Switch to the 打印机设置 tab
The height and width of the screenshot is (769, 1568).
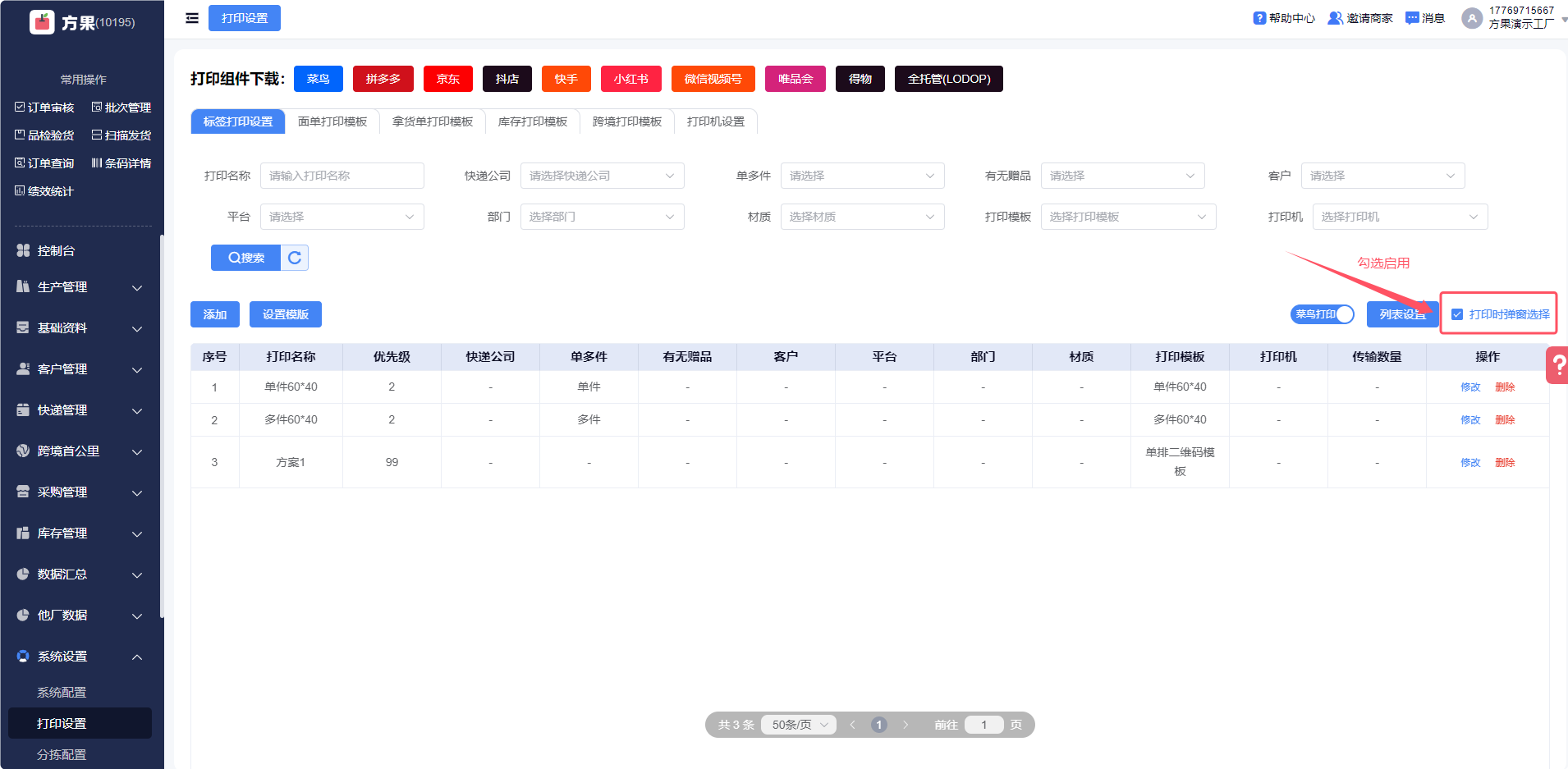(x=715, y=121)
